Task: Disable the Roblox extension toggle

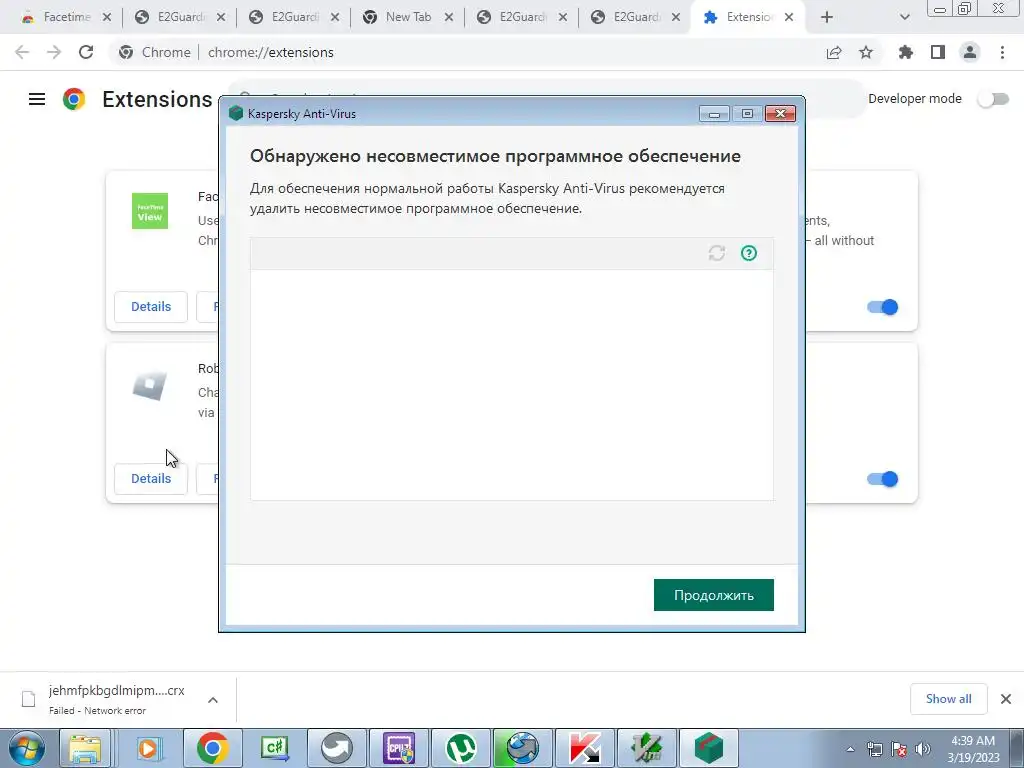Action: point(882,479)
